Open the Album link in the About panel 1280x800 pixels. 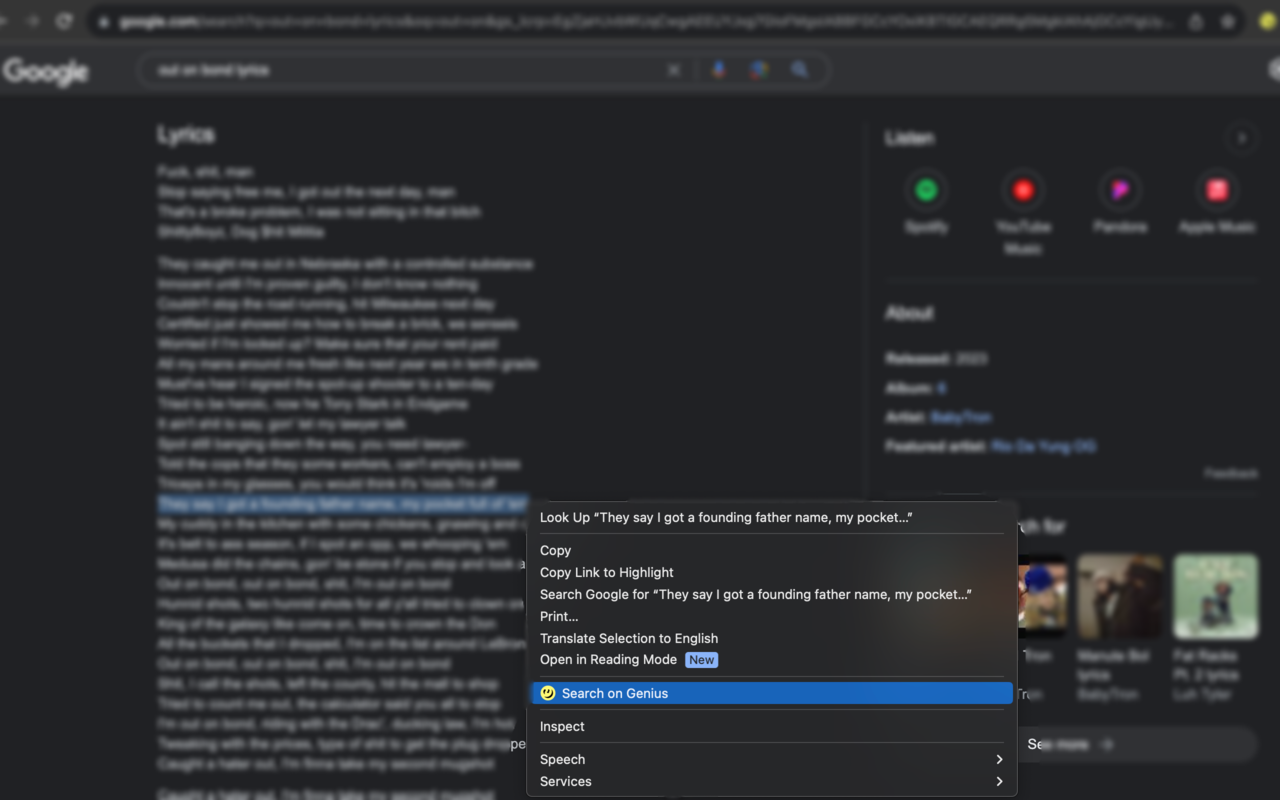[941, 388]
